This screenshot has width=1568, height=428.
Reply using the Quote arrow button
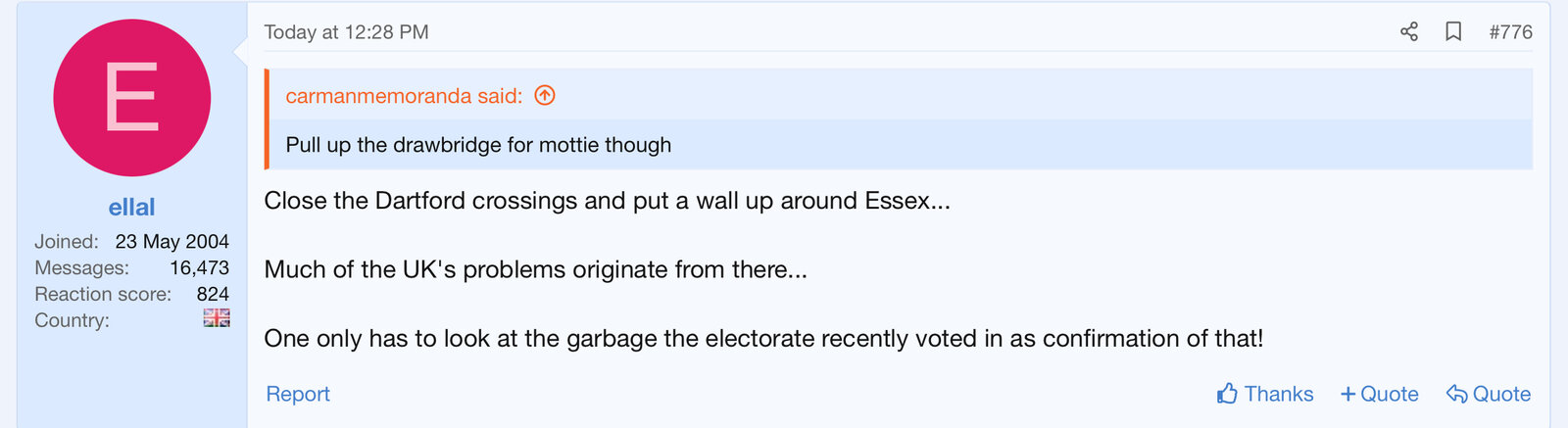(x=1488, y=394)
